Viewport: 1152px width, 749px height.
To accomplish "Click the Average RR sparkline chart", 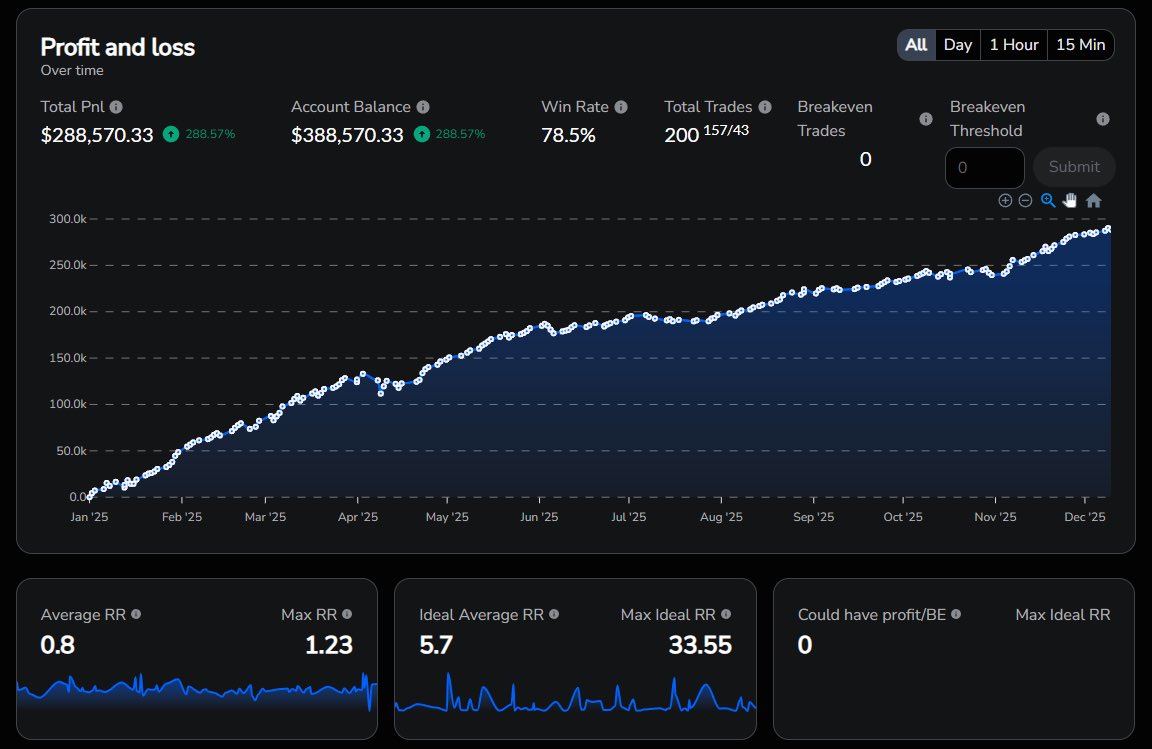I will tap(197, 691).
